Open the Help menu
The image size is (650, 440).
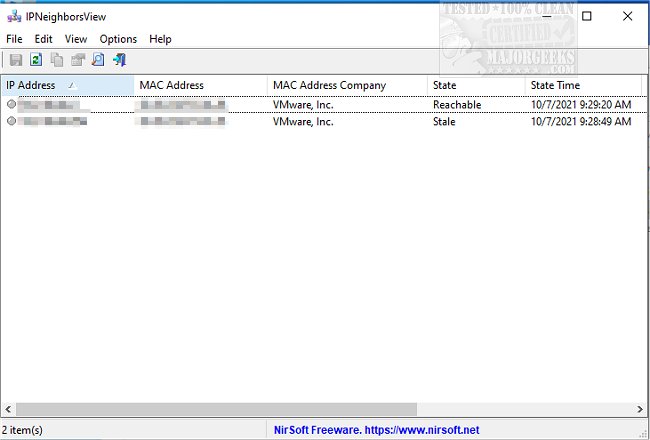[160, 39]
